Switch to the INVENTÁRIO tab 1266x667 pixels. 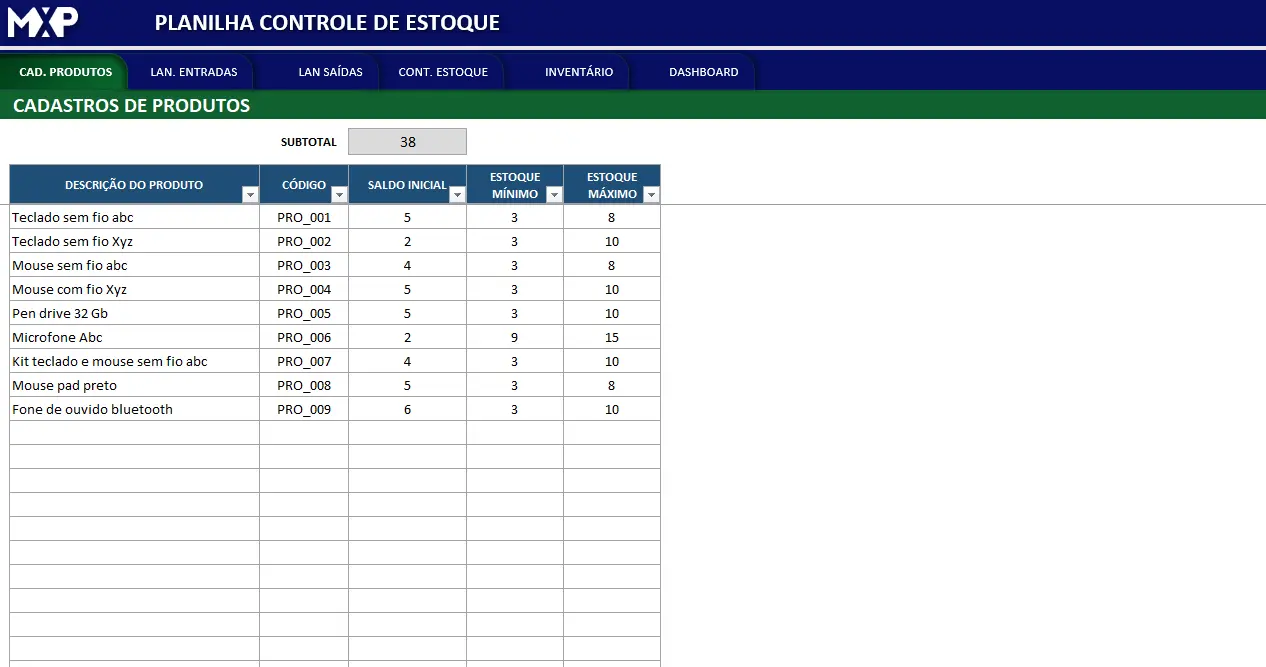tap(579, 72)
